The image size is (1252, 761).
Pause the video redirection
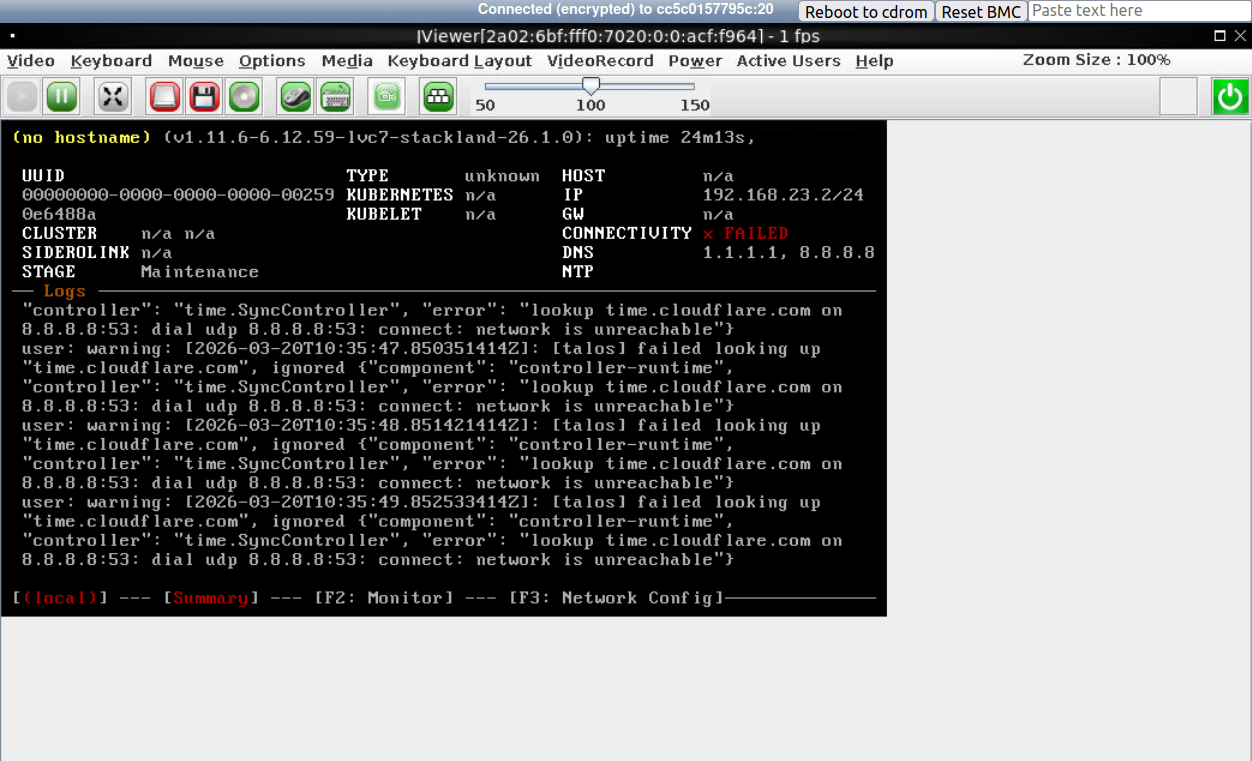coord(61,96)
